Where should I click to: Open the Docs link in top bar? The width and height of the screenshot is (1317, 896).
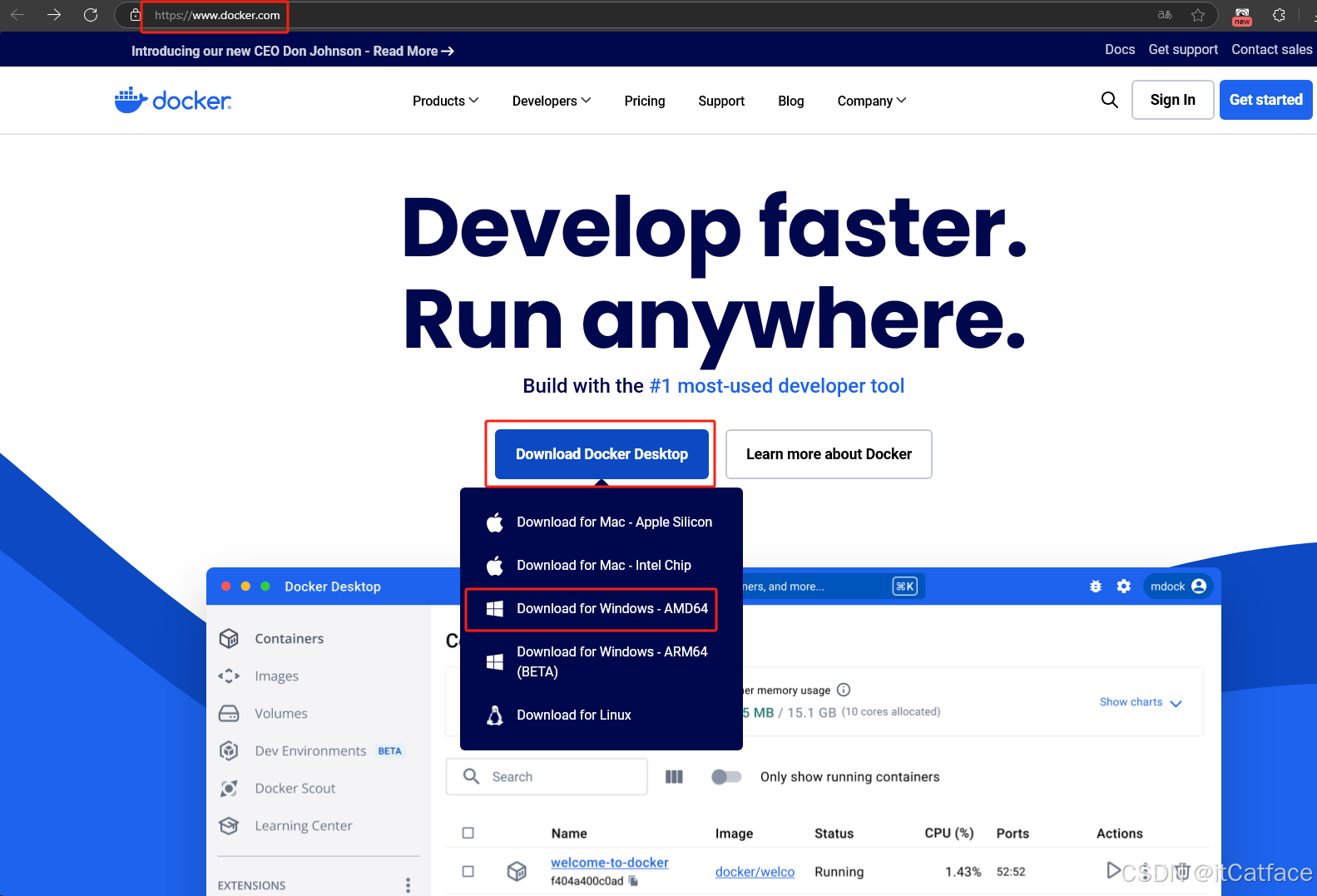pos(1120,50)
